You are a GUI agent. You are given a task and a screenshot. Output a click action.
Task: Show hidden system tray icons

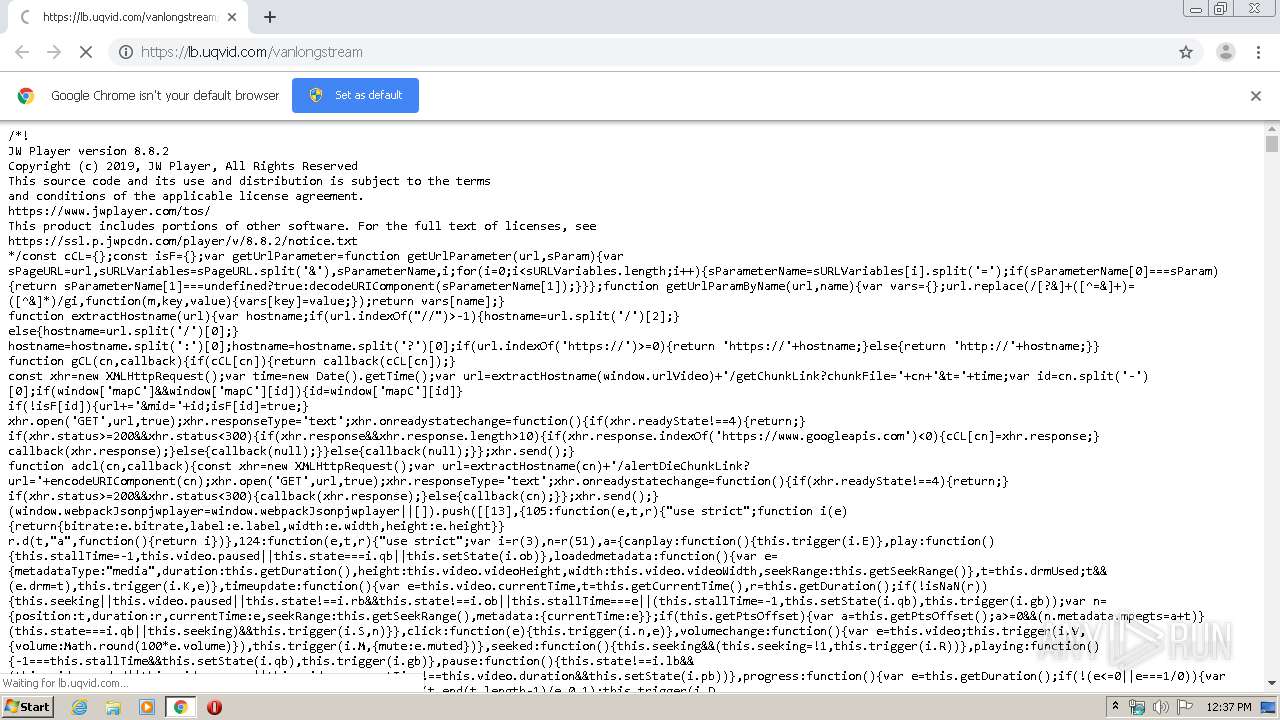1115,706
